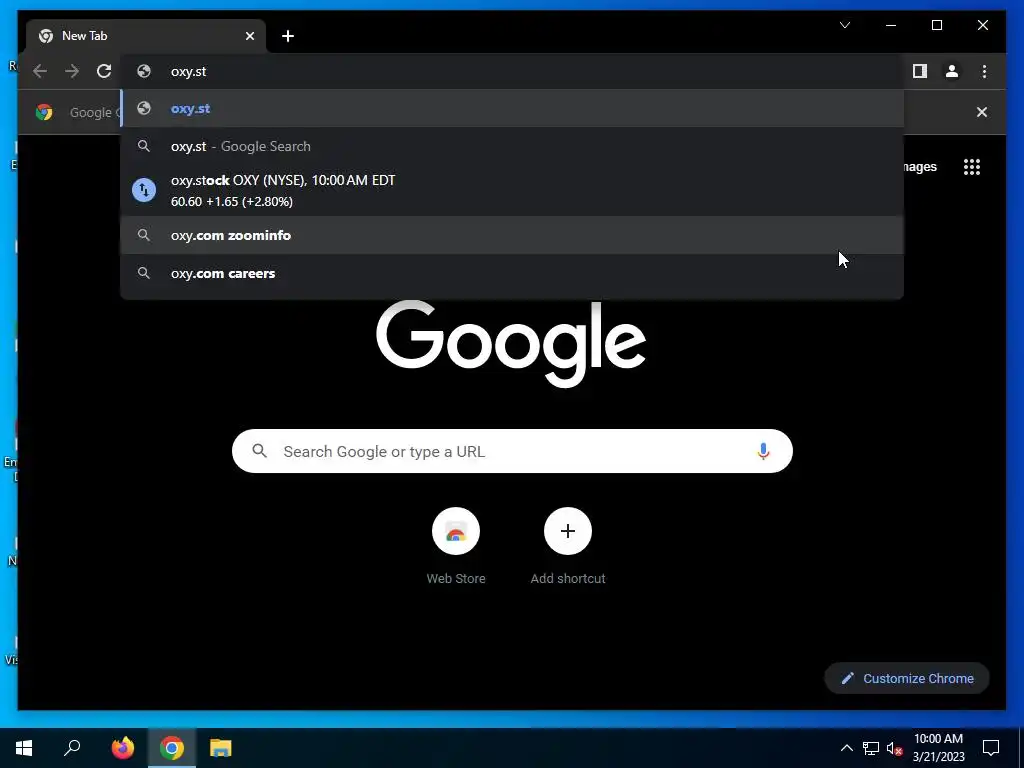Click the address bar text oxy.st

[188, 72]
